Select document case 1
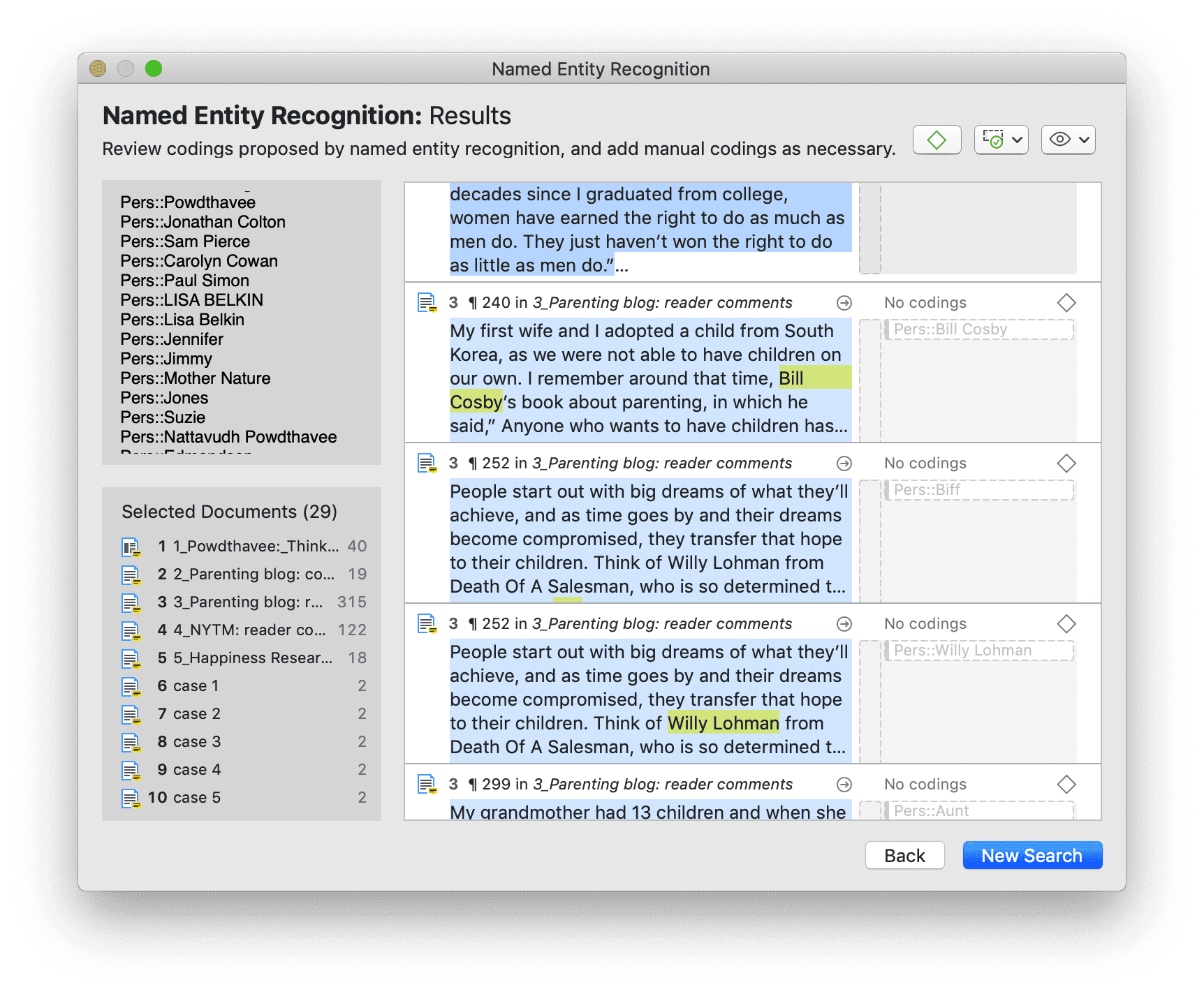The image size is (1204, 994). click(244, 686)
